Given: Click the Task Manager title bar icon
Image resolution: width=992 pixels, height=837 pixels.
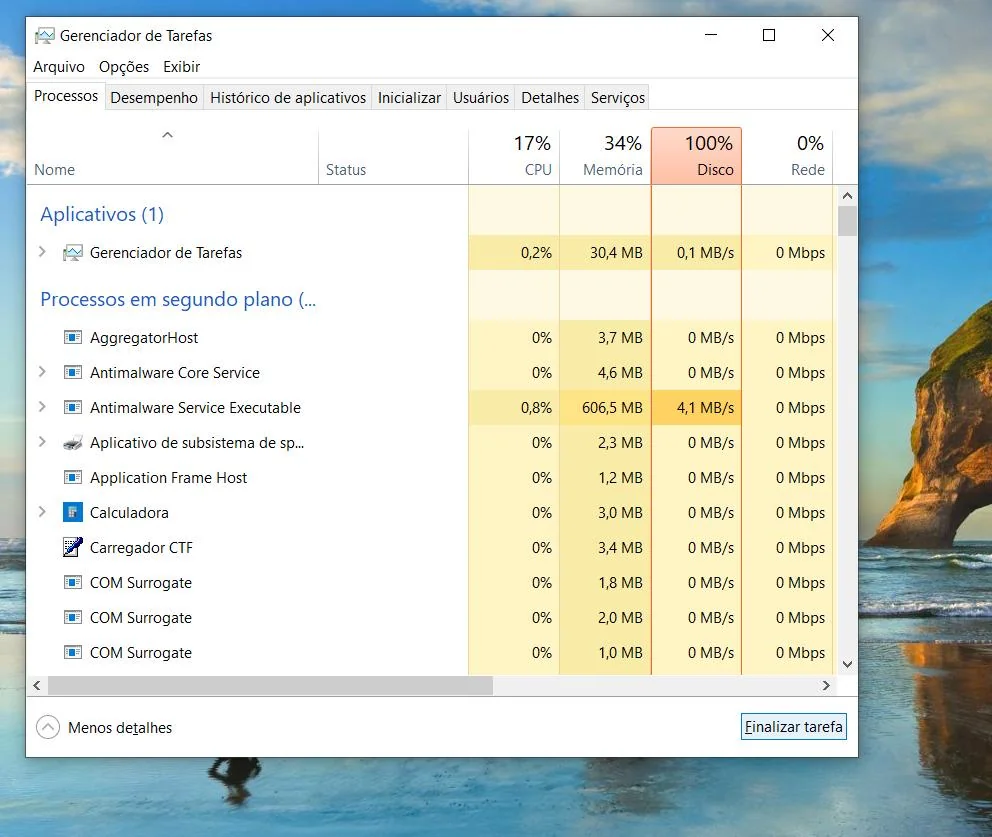Looking at the screenshot, I should click(x=44, y=36).
